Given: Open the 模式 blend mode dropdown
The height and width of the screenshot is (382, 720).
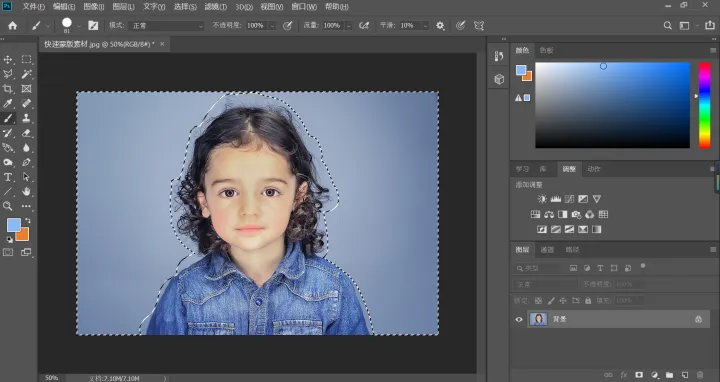Looking at the screenshot, I should (166, 26).
